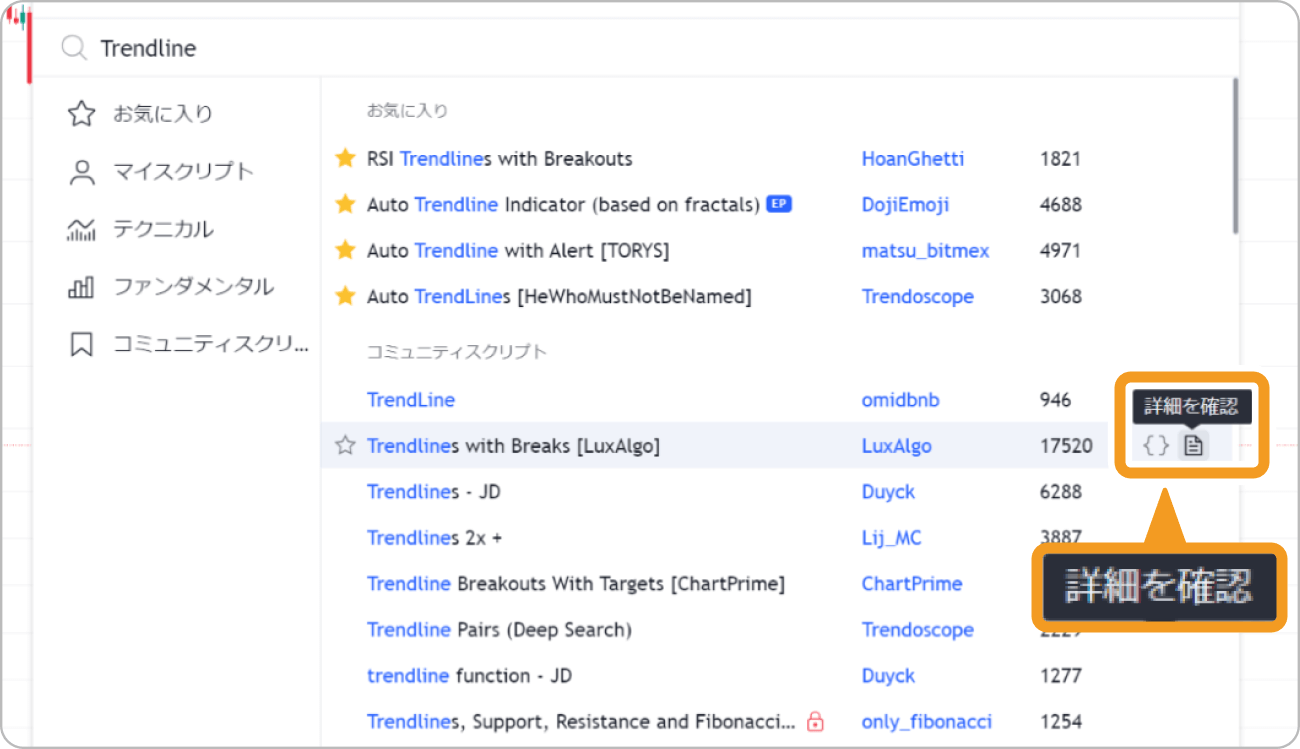This screenshot has width=1300, height=749.
Task: Open the source code curly braces icon
Action: (1156, 446)
